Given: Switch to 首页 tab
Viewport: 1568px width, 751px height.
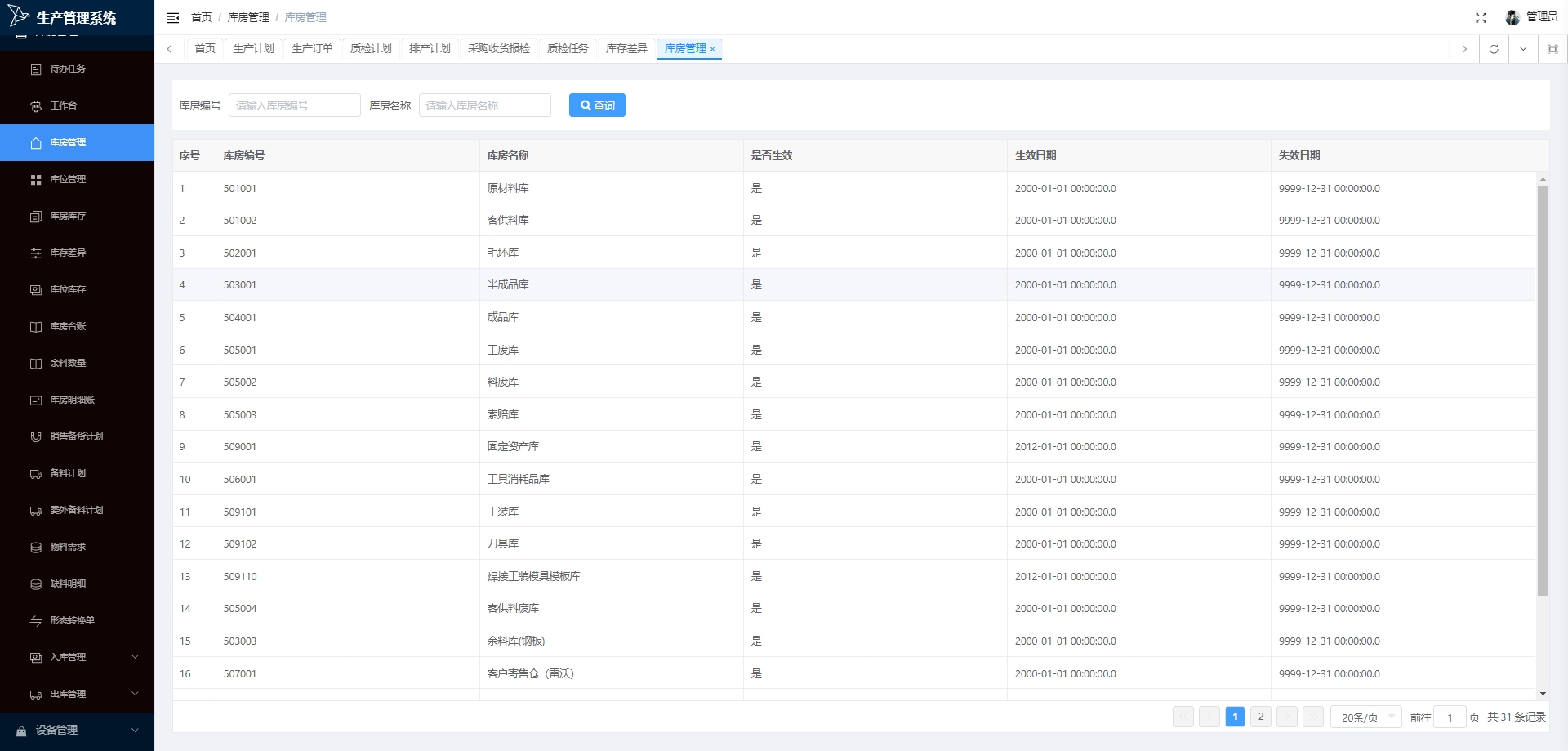Looking at the screenshot, I should pyautogui.click(x=205, y=49).
